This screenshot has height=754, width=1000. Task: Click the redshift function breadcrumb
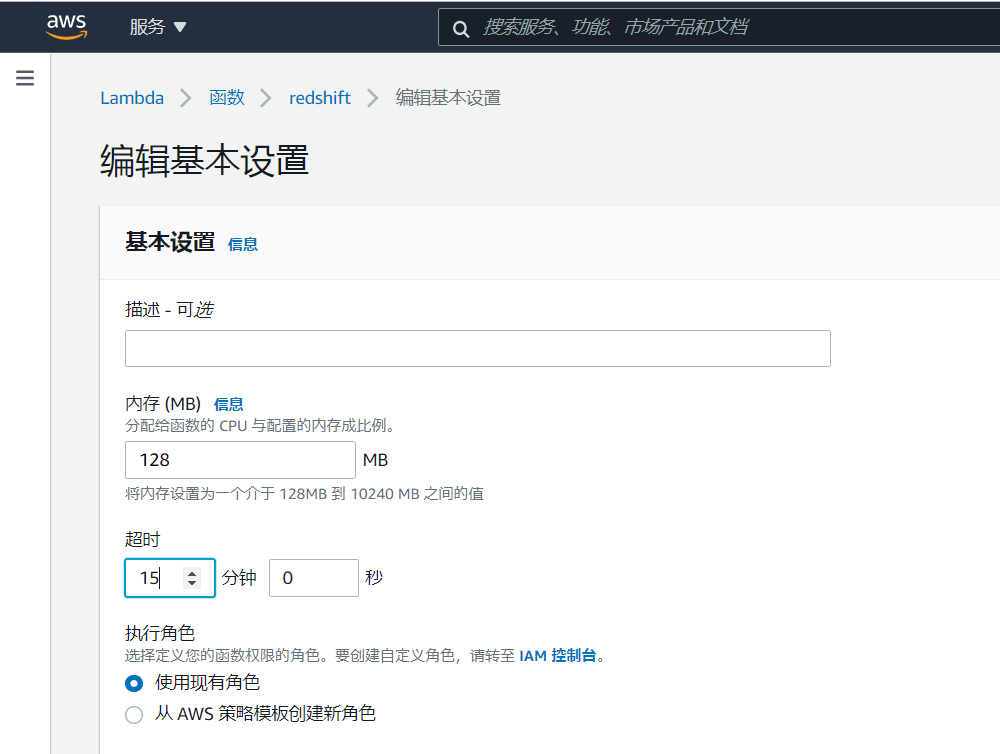(319, 97)
